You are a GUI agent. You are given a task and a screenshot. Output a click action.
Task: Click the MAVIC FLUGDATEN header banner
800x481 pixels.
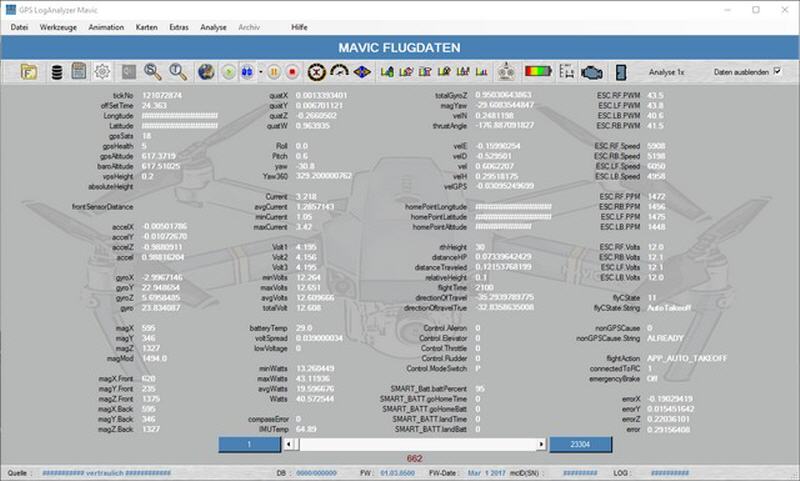399,47
